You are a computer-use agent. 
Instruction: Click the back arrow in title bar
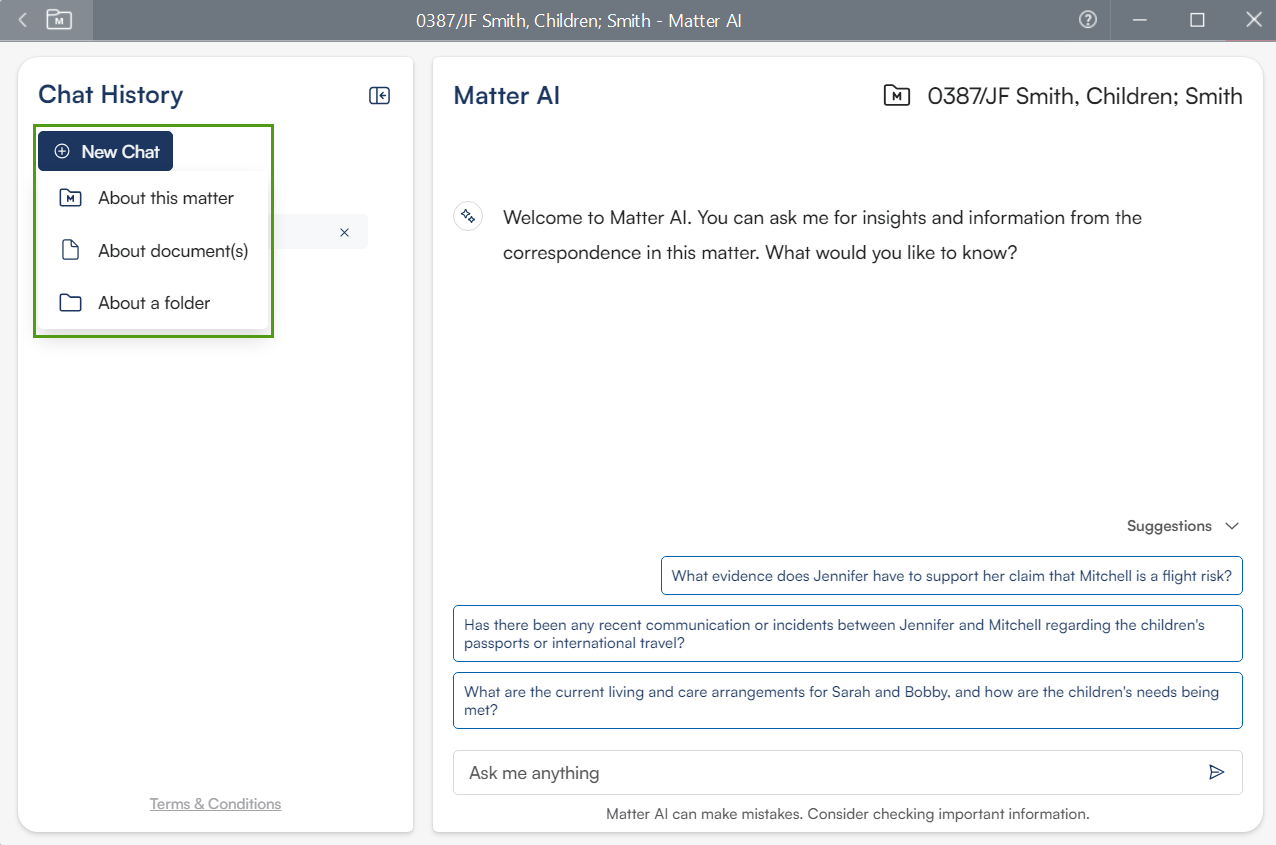point(23,20)
